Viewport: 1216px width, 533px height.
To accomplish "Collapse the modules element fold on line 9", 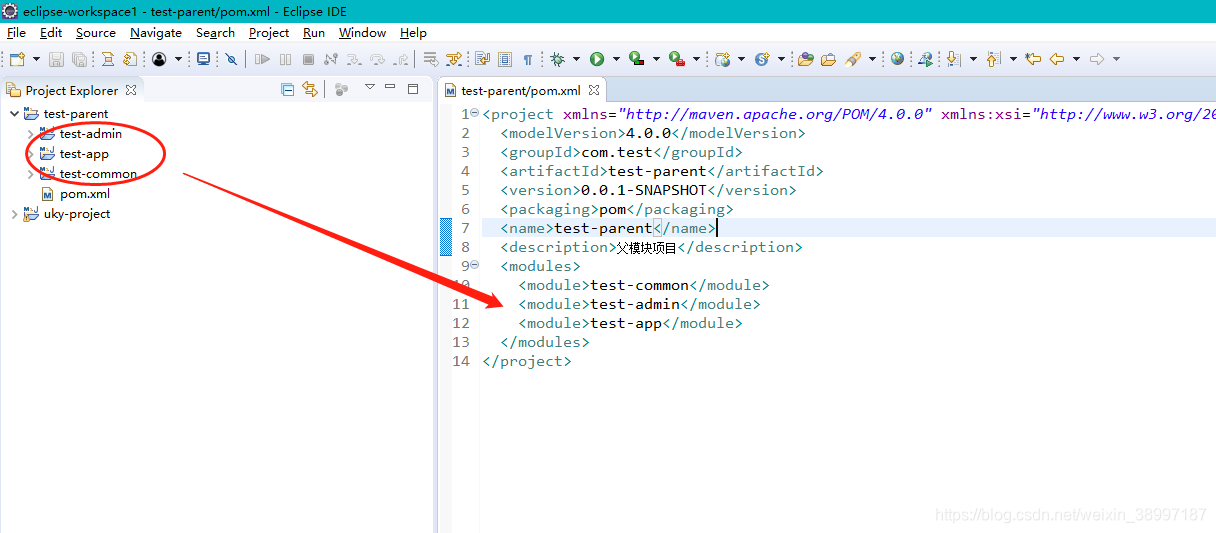I will click(474, 265).
